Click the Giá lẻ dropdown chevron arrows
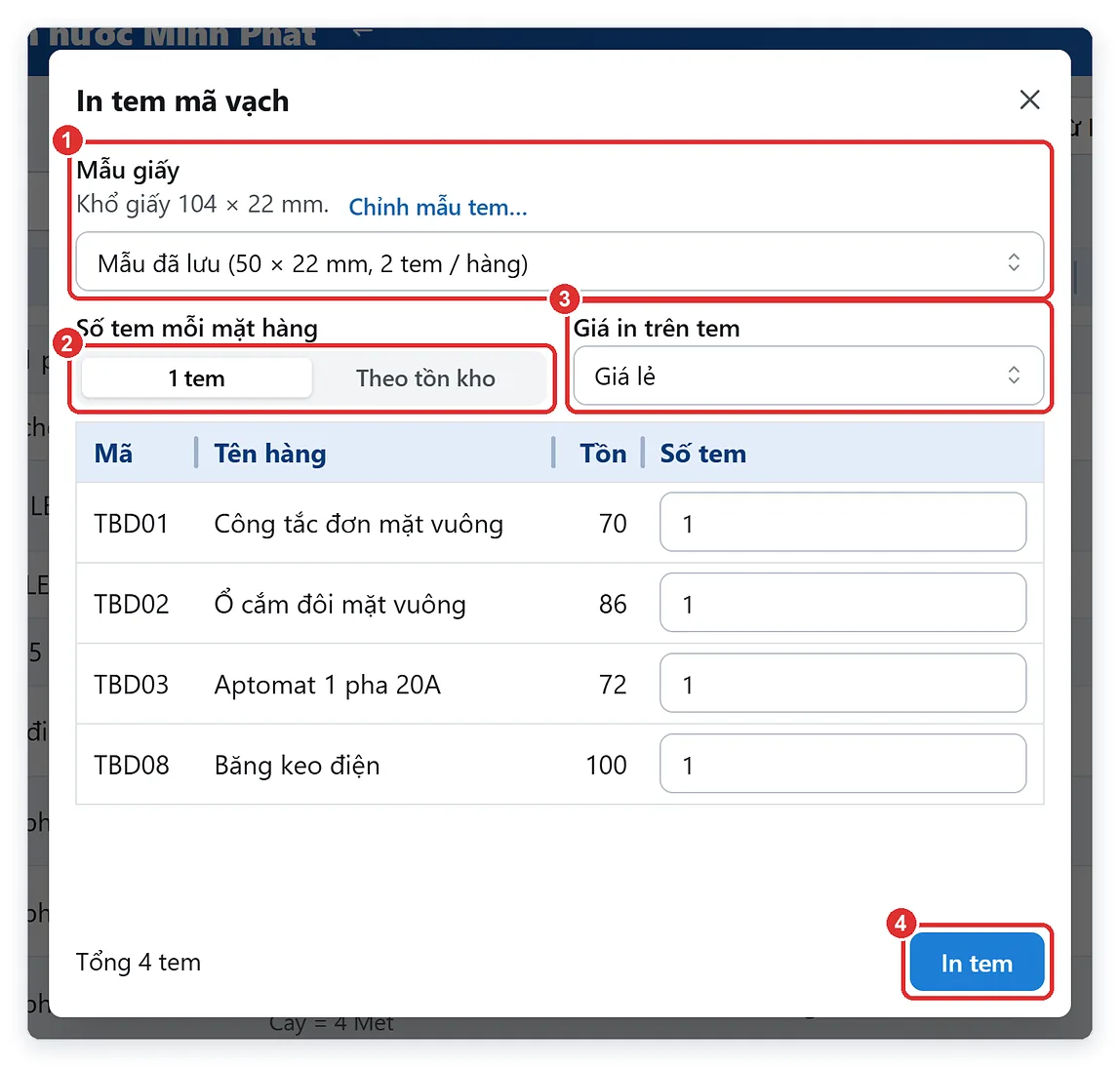 pyautogui.click(x=1014, y=375)
